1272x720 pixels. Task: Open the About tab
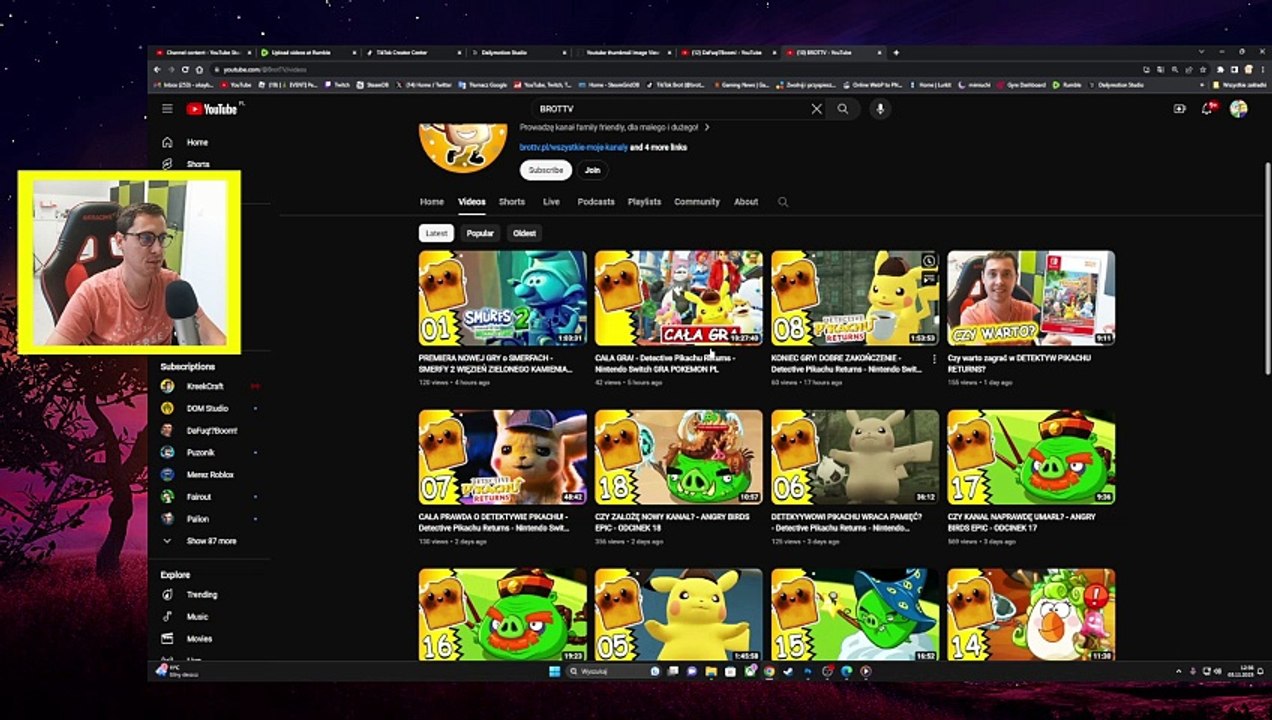click(x=746, y=201)
